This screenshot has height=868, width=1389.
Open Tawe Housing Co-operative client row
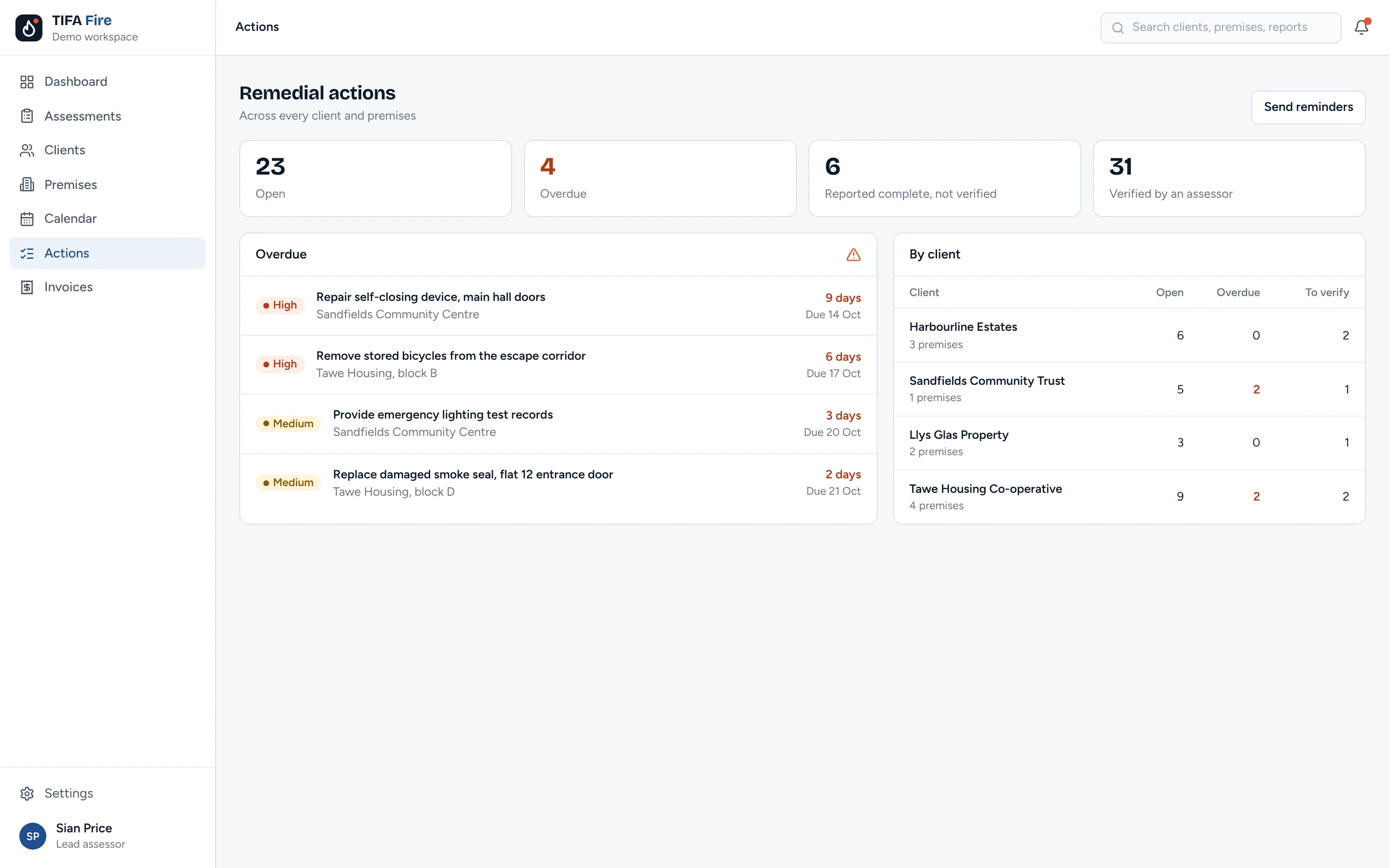(x=1129, y=497)
